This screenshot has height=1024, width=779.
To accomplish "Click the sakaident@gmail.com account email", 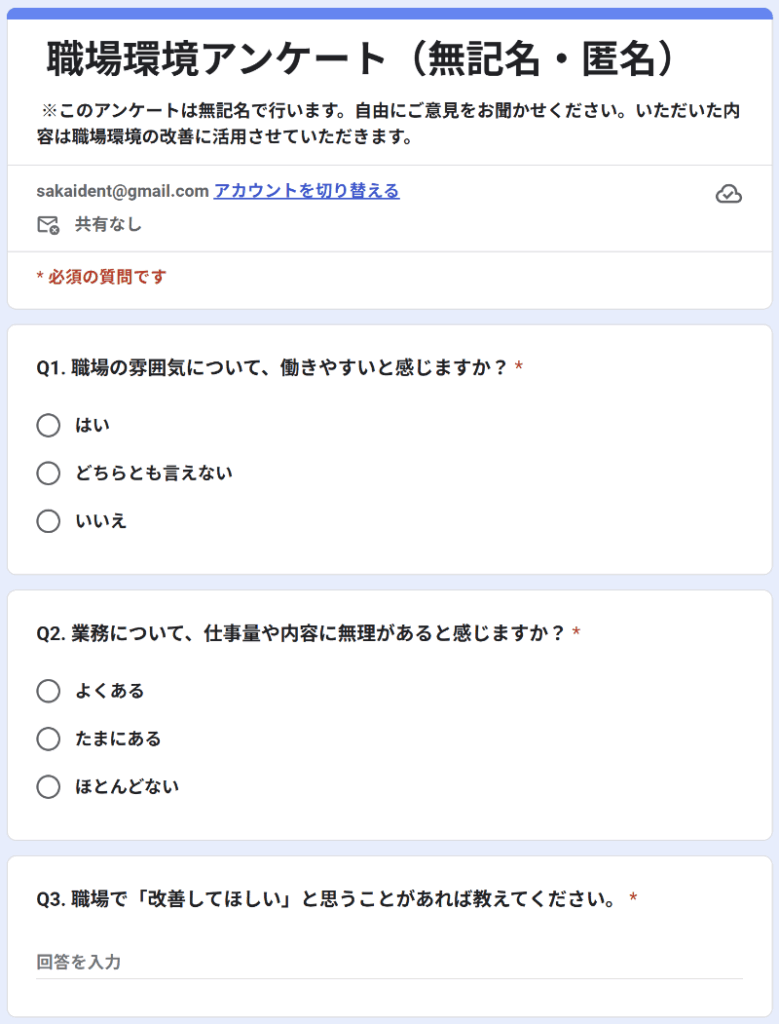I will coord(122,191).
